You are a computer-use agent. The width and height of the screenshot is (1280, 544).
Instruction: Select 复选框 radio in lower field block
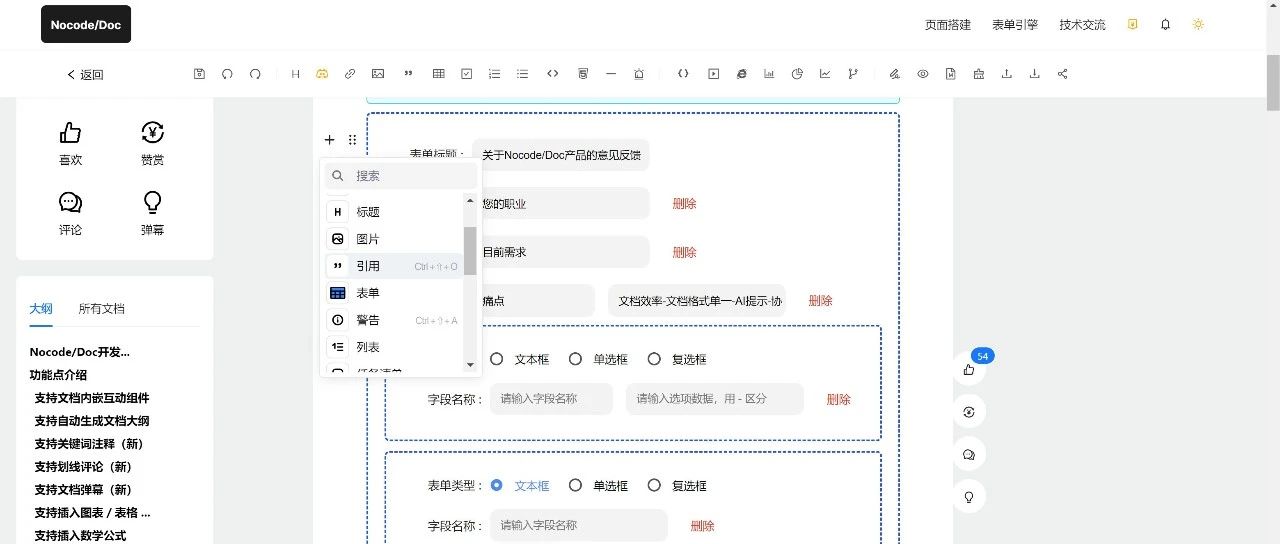[654, 485]
